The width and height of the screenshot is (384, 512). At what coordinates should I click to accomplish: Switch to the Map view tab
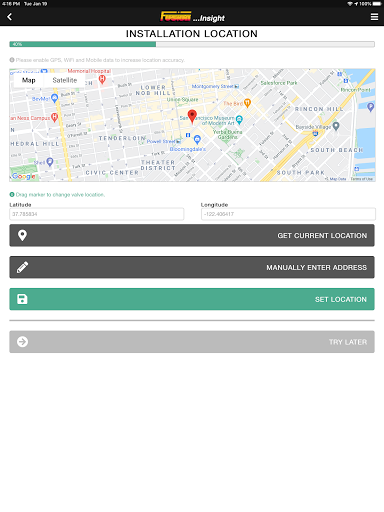click(29, 80)
